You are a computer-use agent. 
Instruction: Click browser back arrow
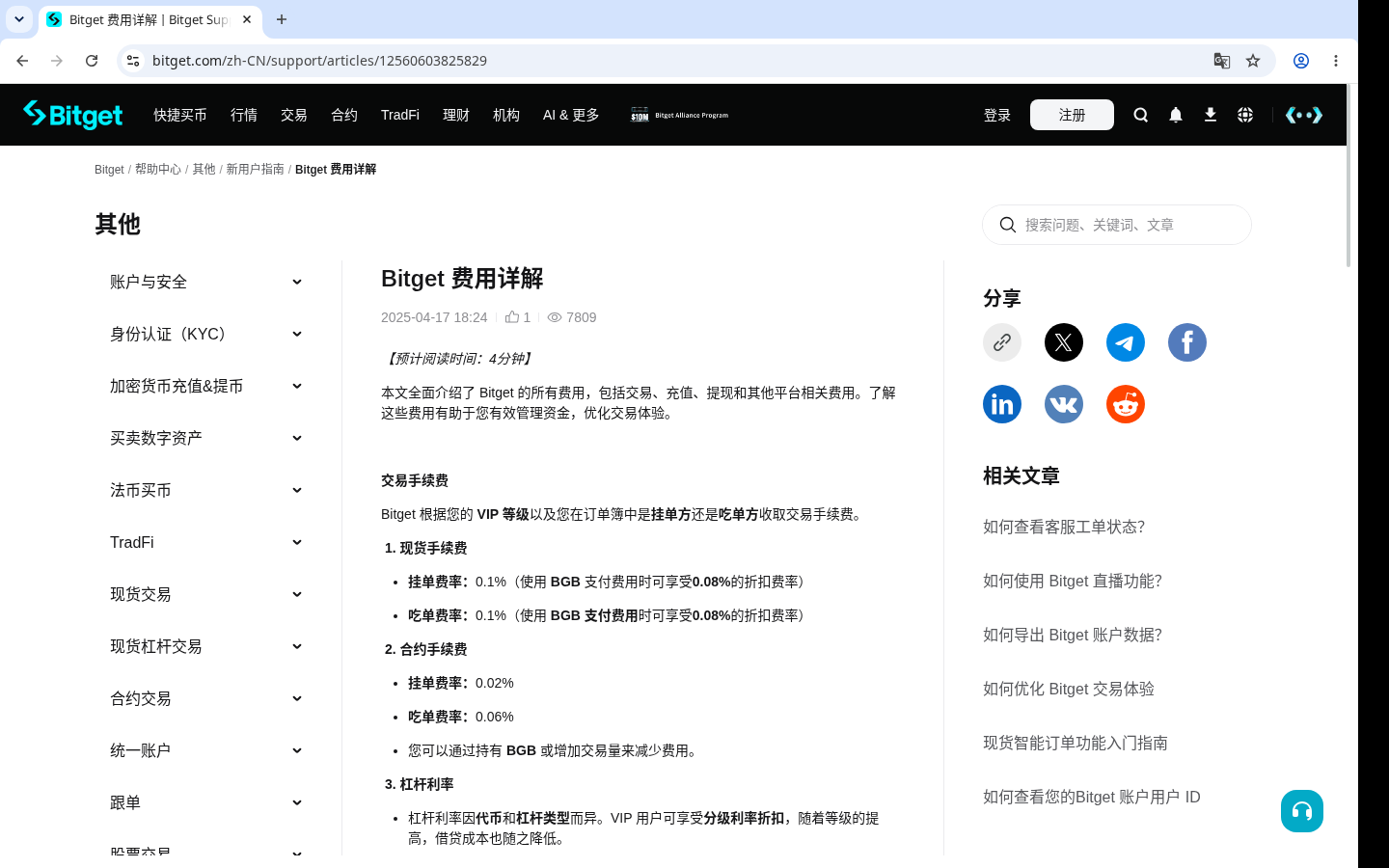[22, 61]
